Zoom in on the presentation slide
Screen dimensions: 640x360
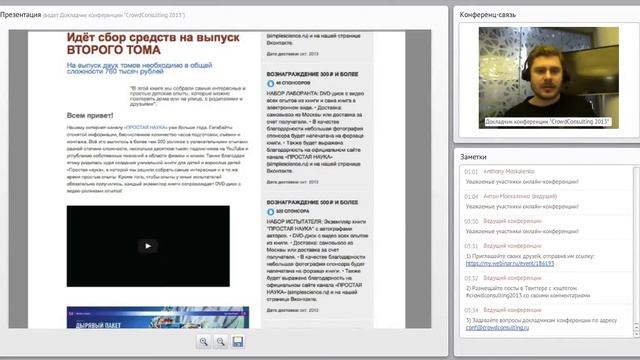pyautogui.click(x=203, y=341)
